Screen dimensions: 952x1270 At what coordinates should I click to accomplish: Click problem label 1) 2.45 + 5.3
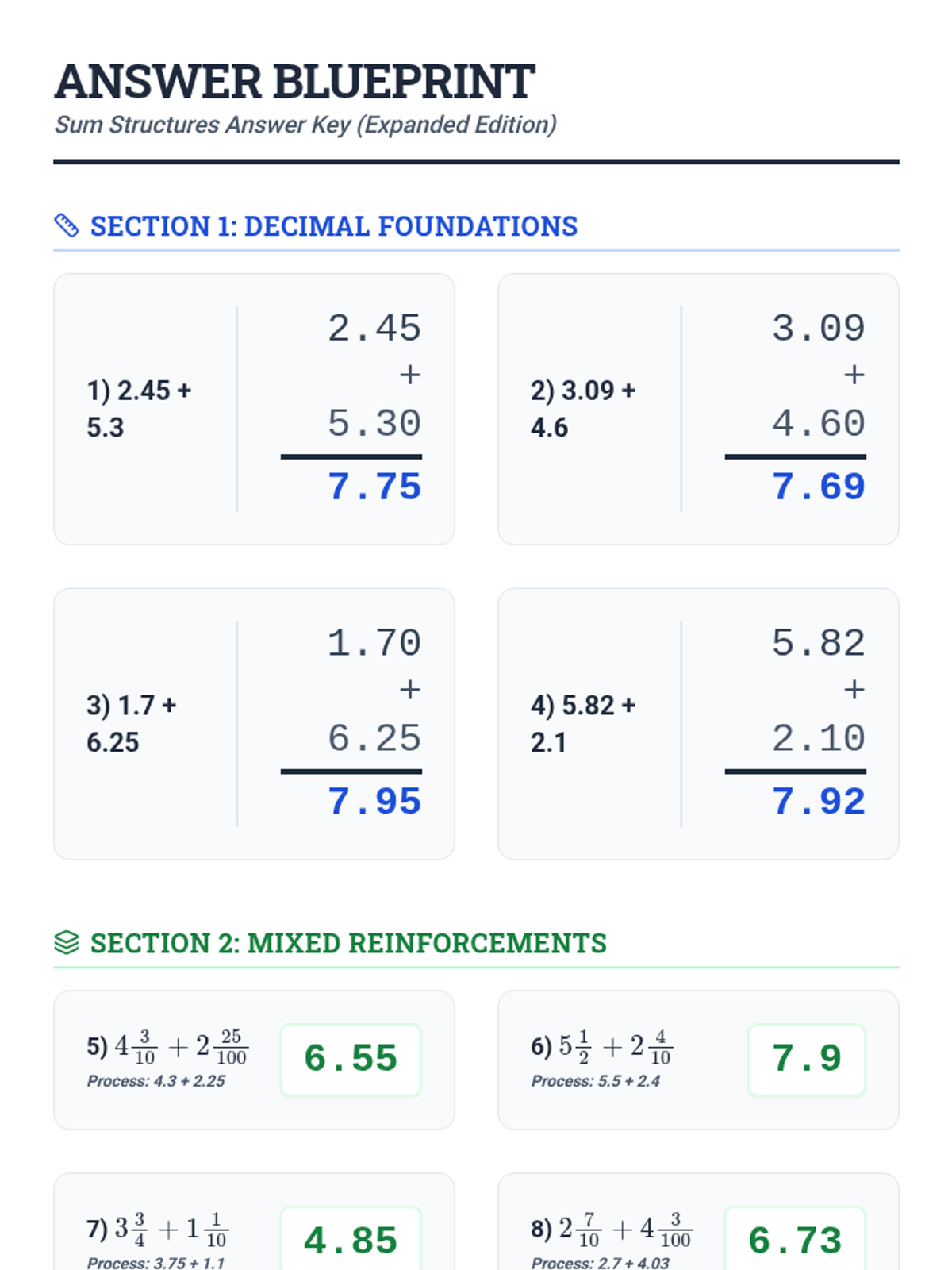click(139, 409)
